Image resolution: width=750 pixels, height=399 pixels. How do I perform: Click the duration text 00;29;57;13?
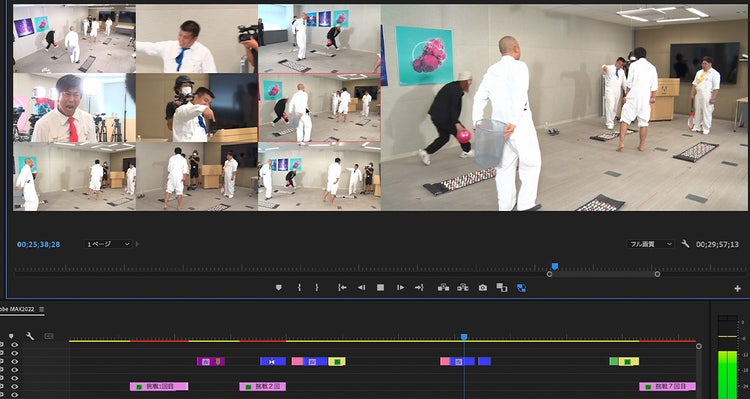tap(717, 244)
